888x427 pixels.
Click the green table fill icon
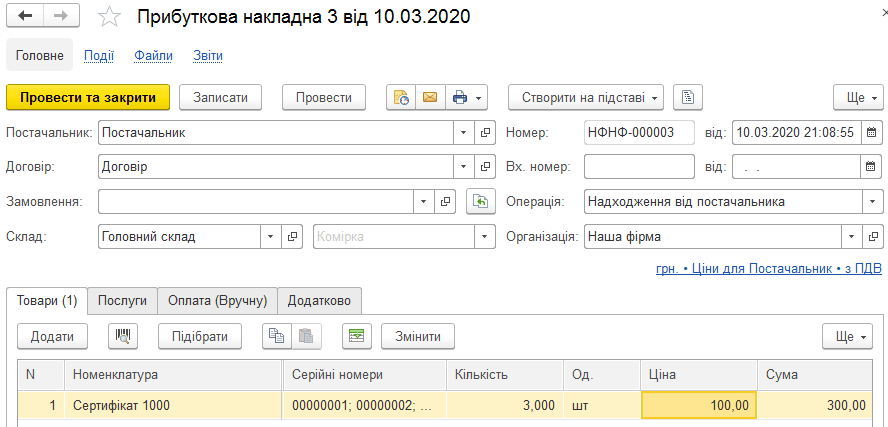point(357,336)
